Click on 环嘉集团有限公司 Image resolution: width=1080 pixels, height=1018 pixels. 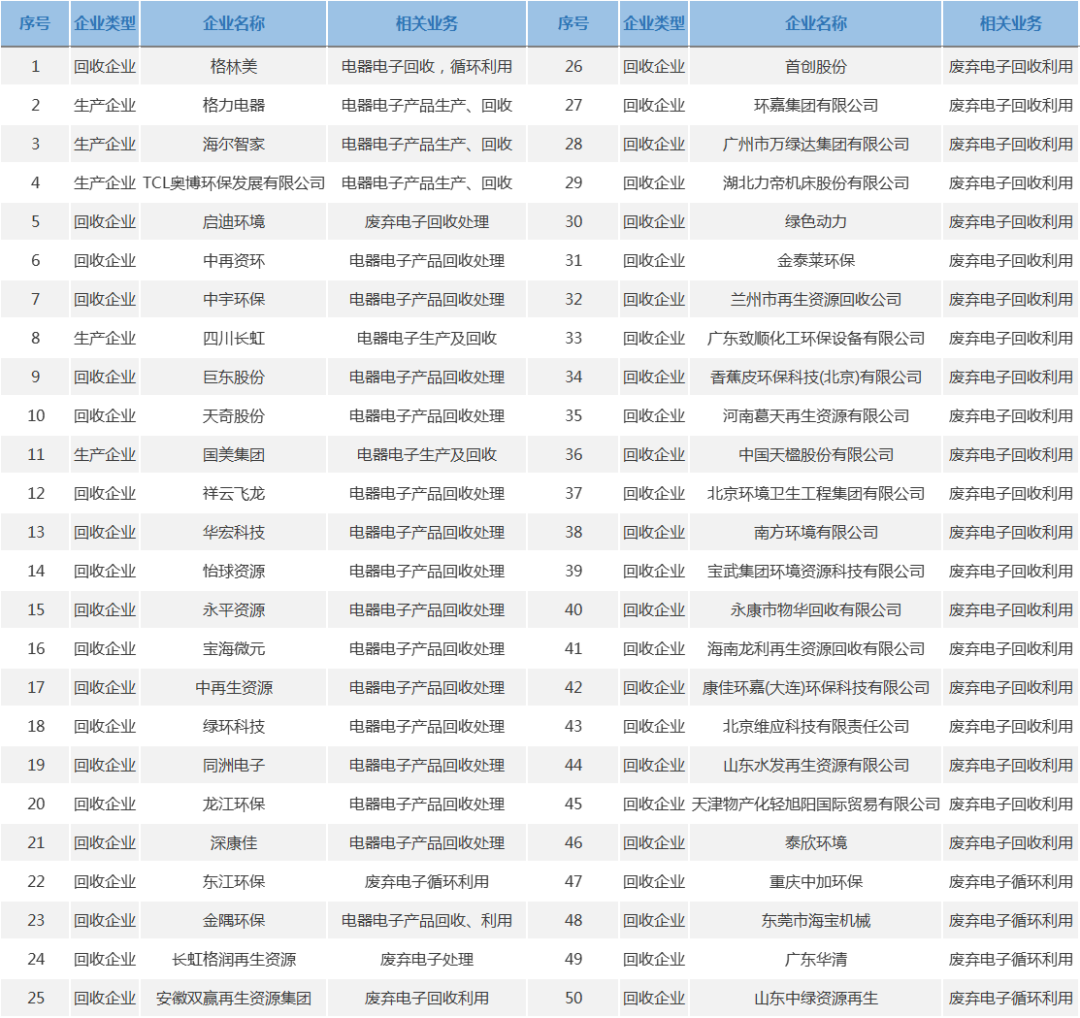[816, 105]
